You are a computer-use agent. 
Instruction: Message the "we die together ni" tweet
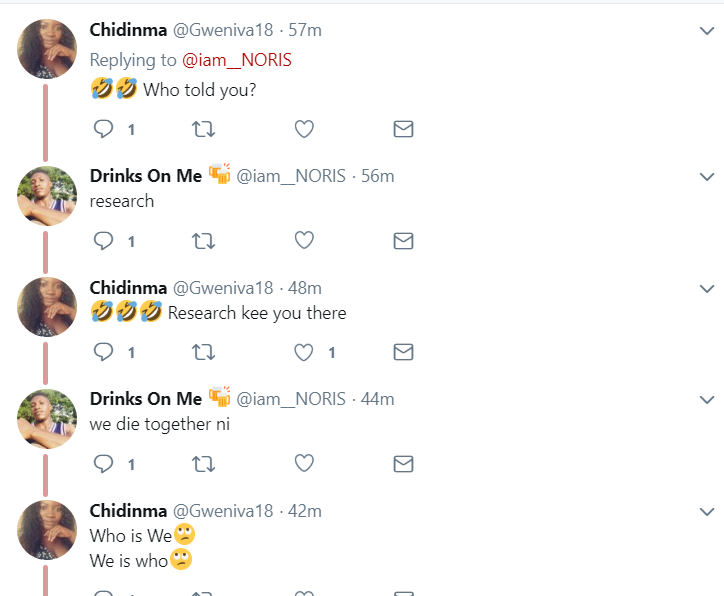403,464
